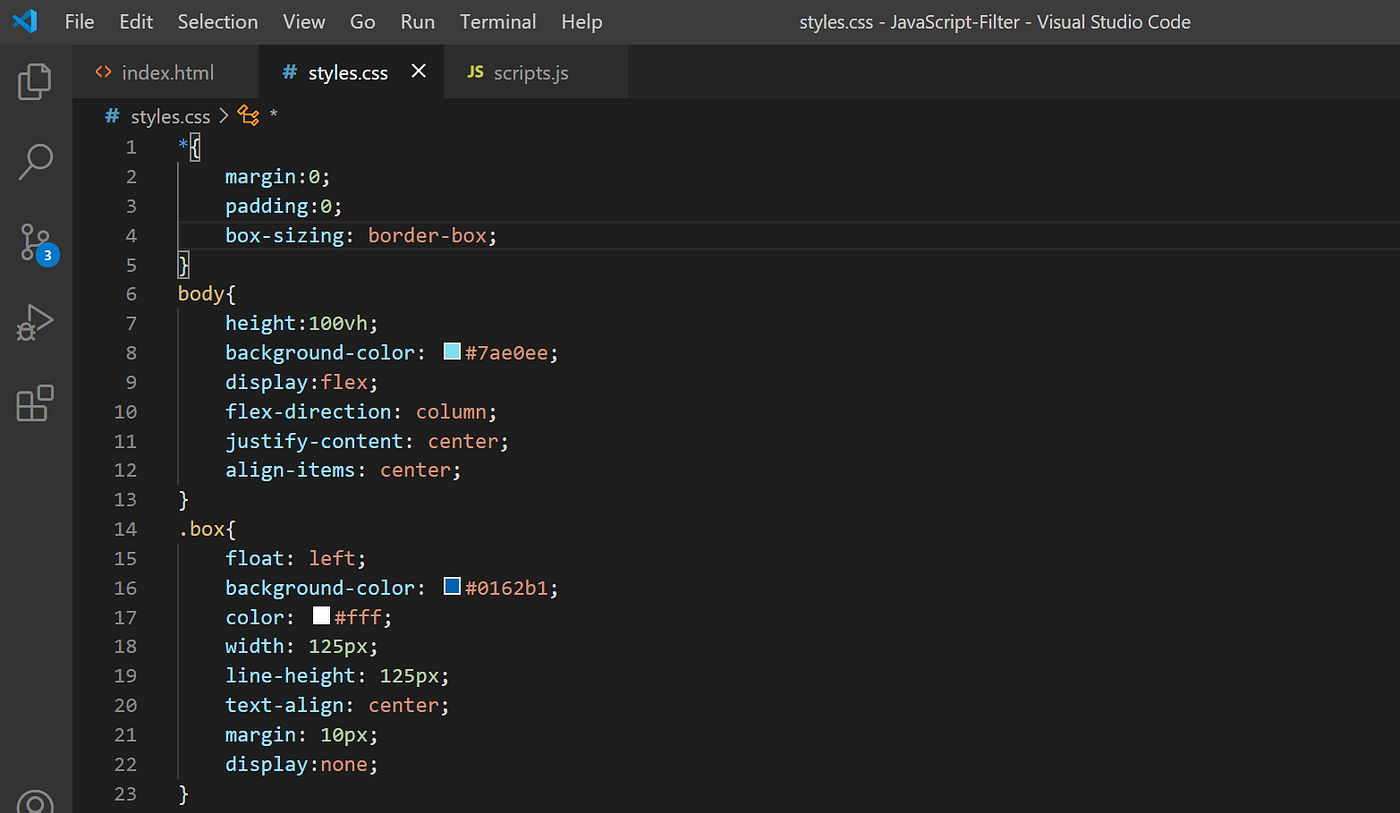Open the Accounts icon in the activity bar
Viewport: 1400px width, 813px height.
point(35,802)
